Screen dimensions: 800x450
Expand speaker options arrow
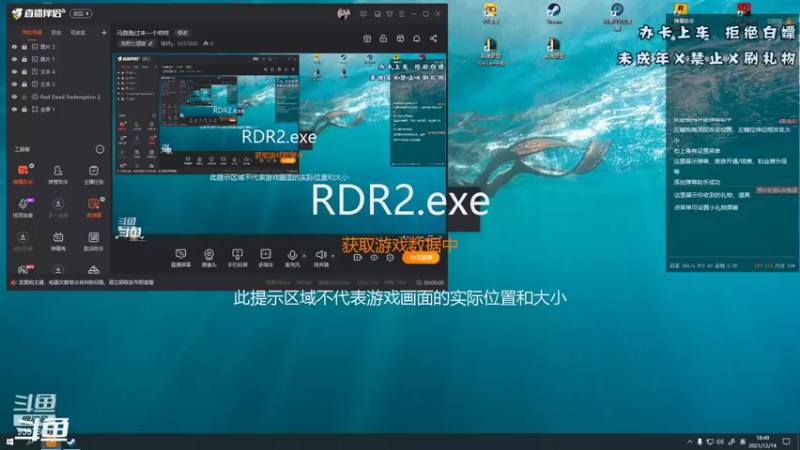click(333, 256)
